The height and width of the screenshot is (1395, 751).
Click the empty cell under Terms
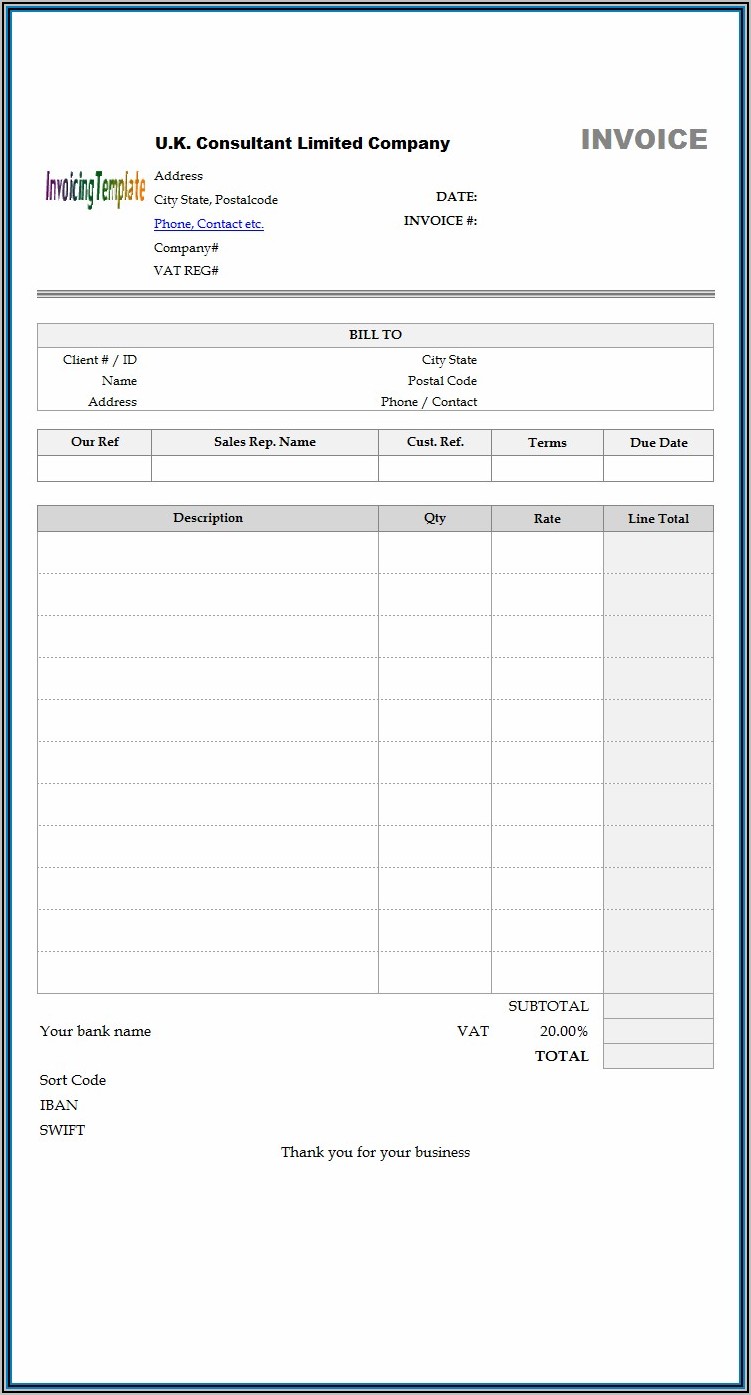point(547,469)
